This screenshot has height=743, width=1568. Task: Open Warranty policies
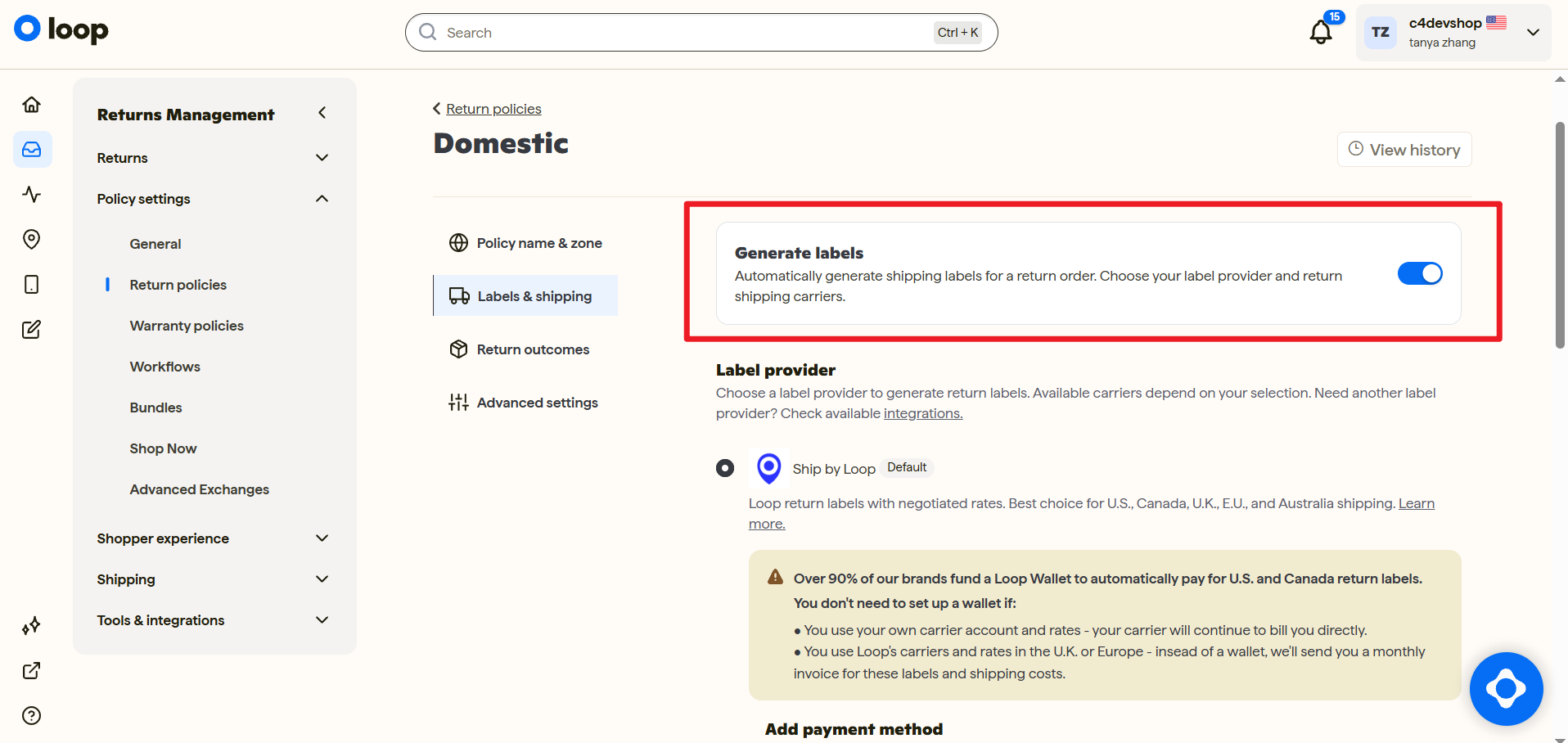coord(187,326)
